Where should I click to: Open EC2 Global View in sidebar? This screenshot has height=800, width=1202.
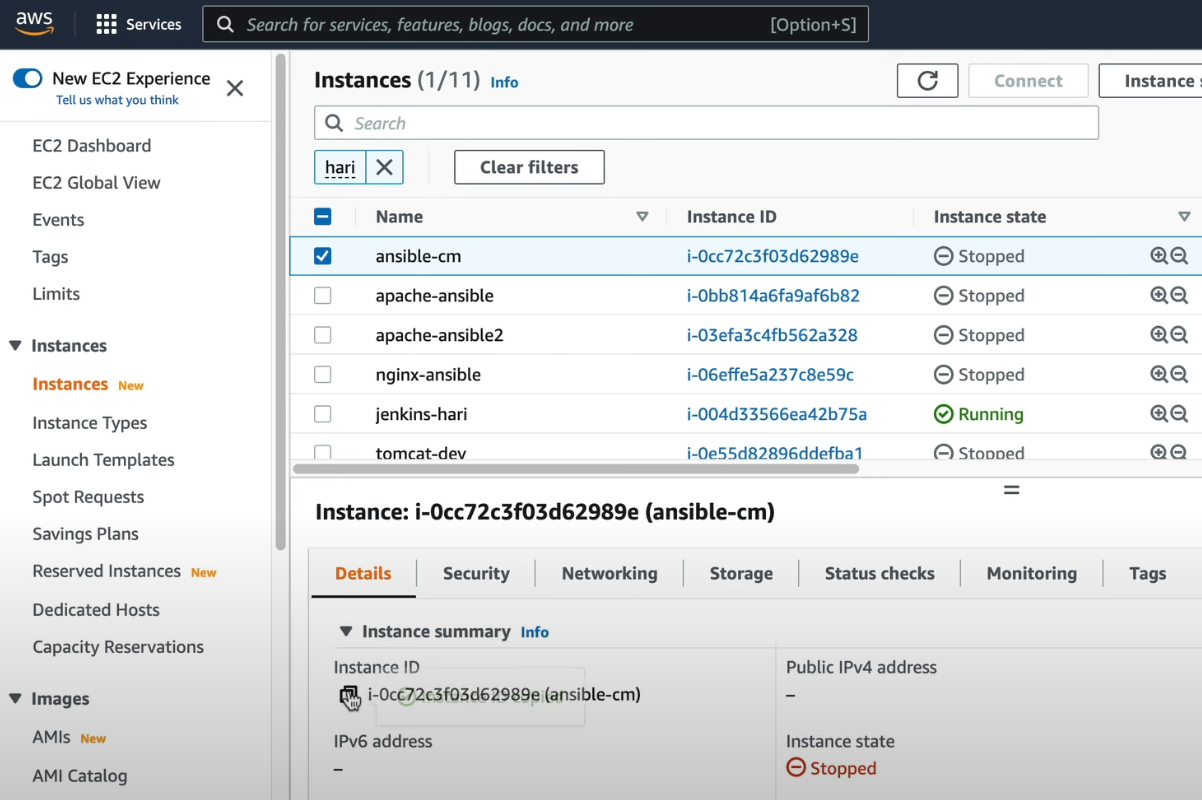[x=96, y=183]
